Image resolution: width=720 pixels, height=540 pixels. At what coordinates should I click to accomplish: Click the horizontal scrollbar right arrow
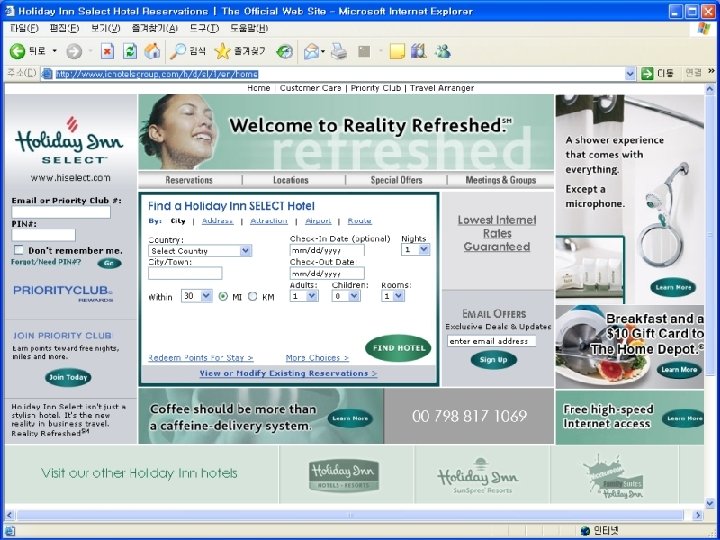click(x=698, y=515)
